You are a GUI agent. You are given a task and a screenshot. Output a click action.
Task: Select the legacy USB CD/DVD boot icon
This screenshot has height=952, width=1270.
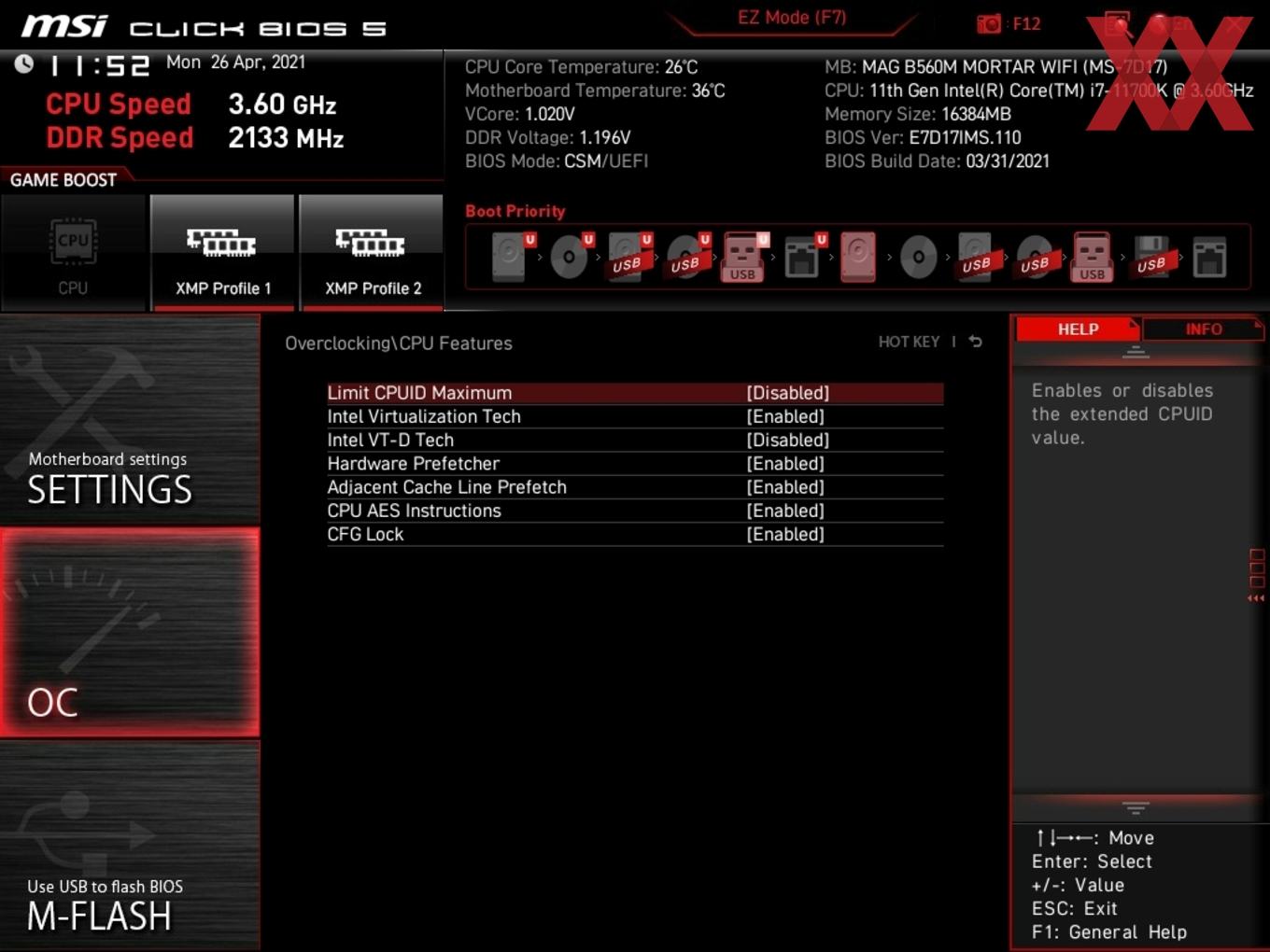1035,257
